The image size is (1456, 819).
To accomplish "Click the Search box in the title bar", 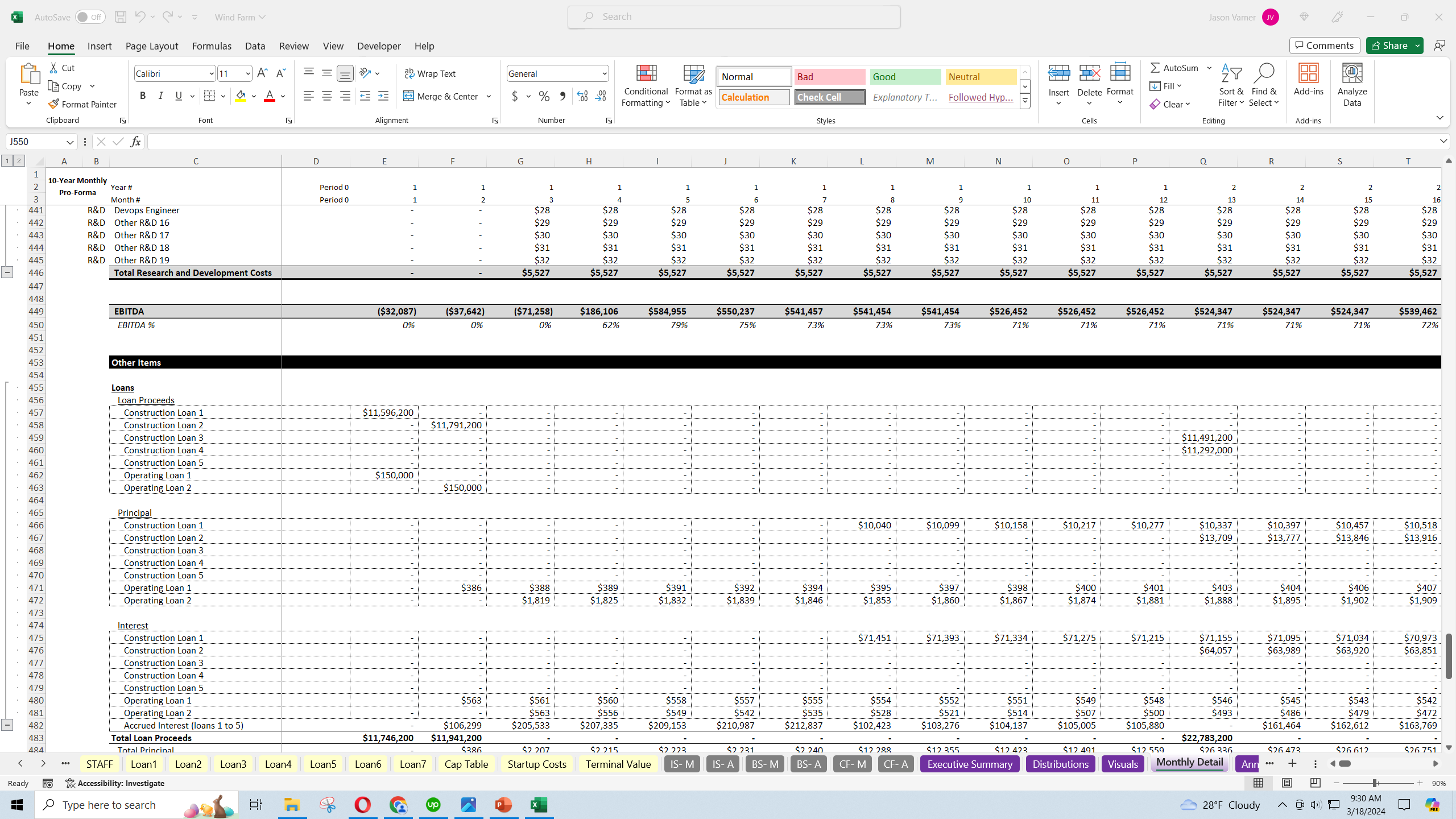I will point(734,17).
